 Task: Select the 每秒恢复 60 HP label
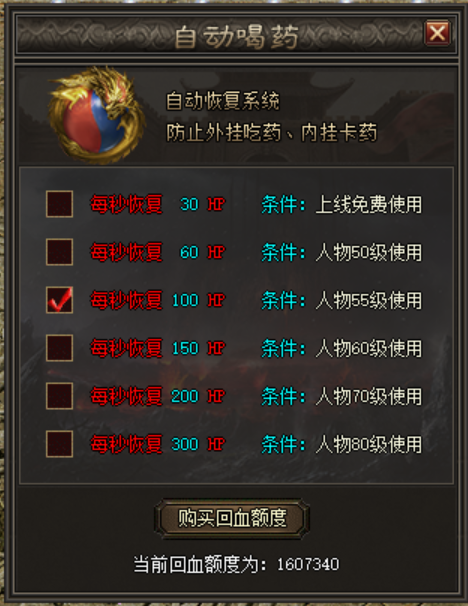(158, 252)
